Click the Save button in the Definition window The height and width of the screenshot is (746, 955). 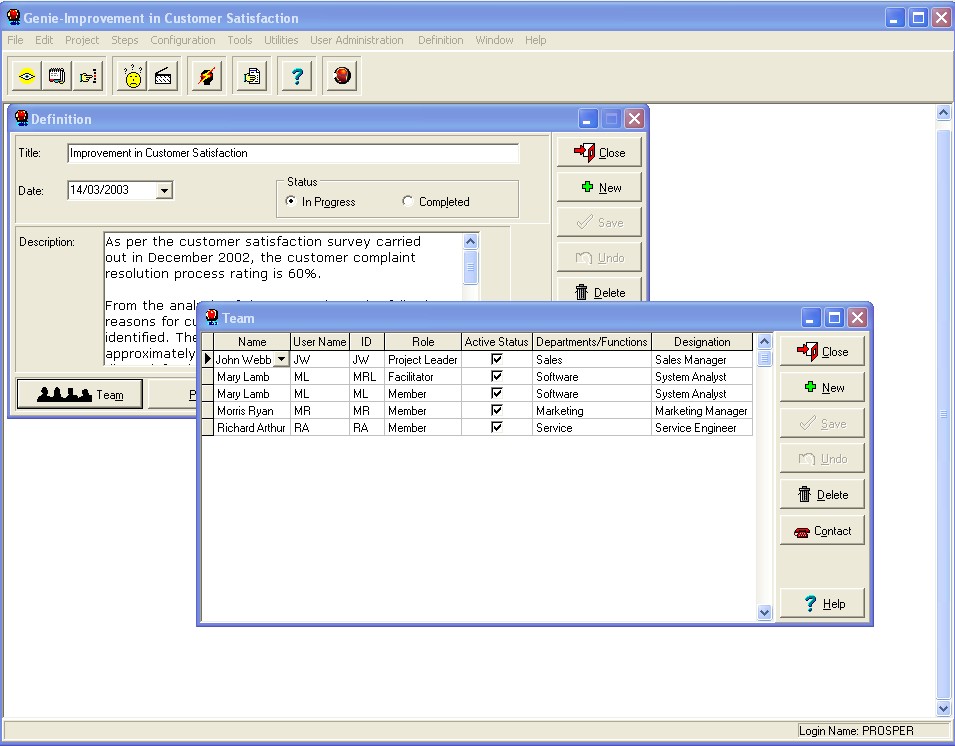tap(599, 222)
